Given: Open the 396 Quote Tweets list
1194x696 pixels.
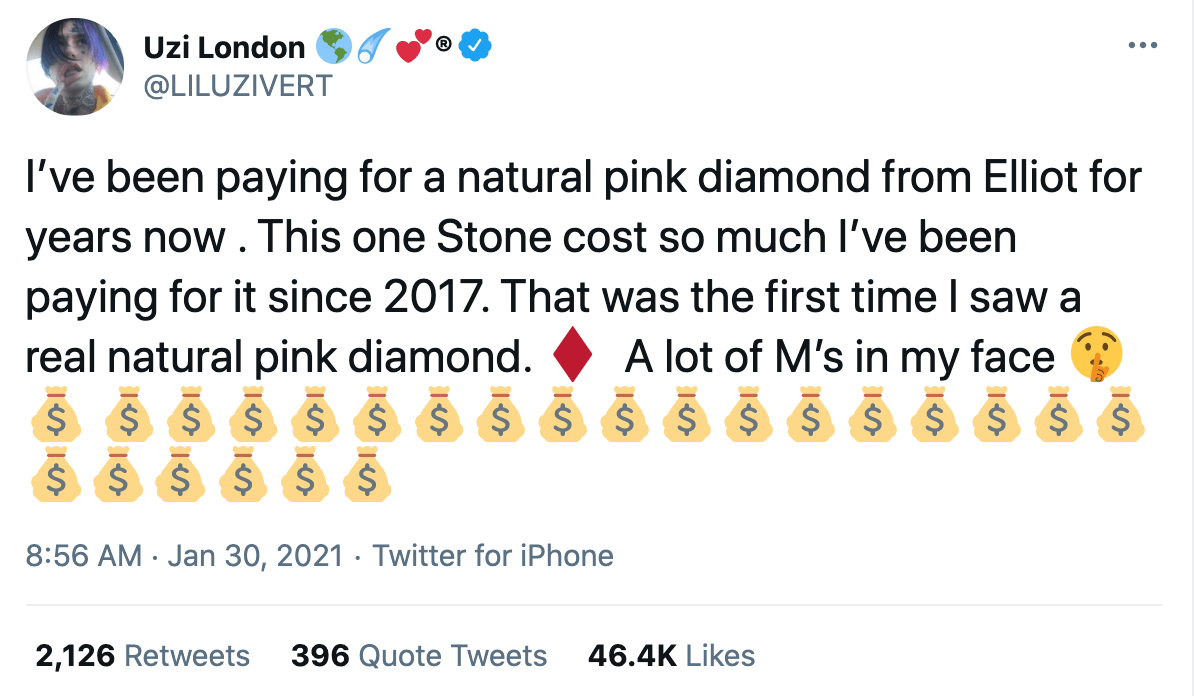Looking at the screenshot, I should click(419, 656).
